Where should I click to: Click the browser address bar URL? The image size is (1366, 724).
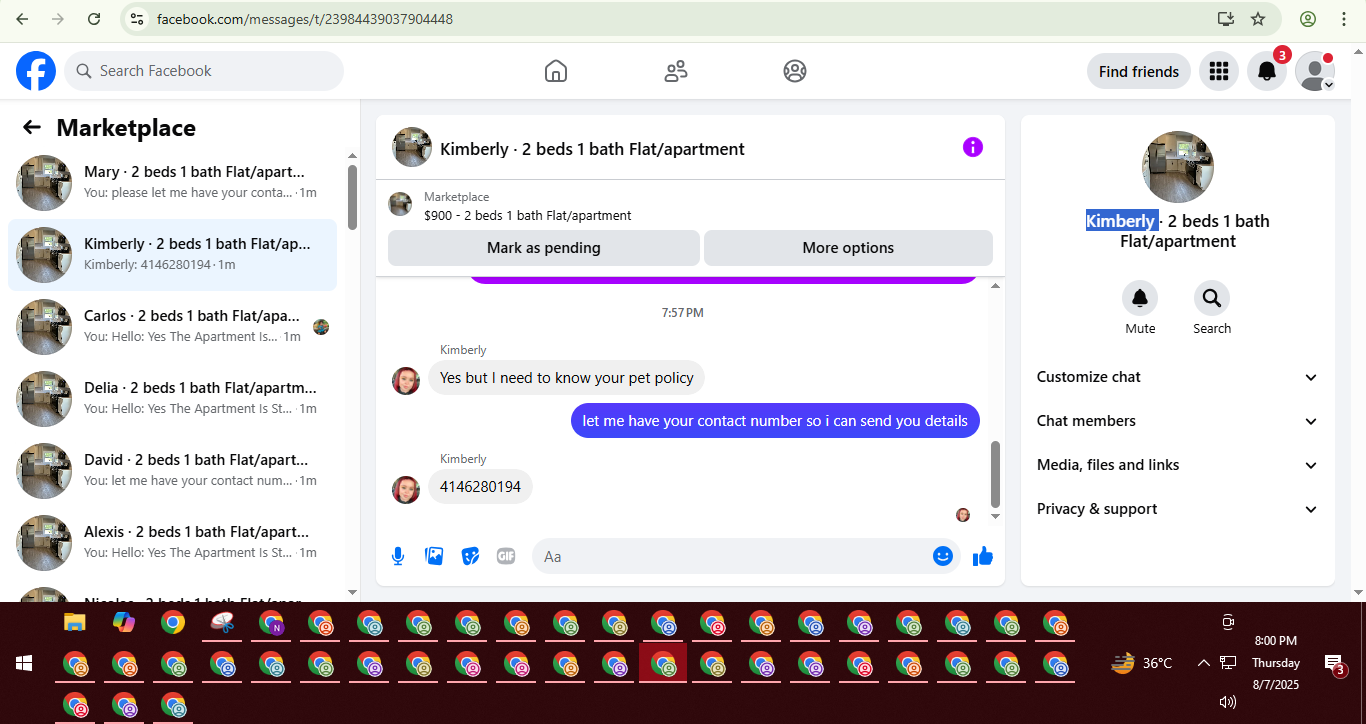(305, 19)
